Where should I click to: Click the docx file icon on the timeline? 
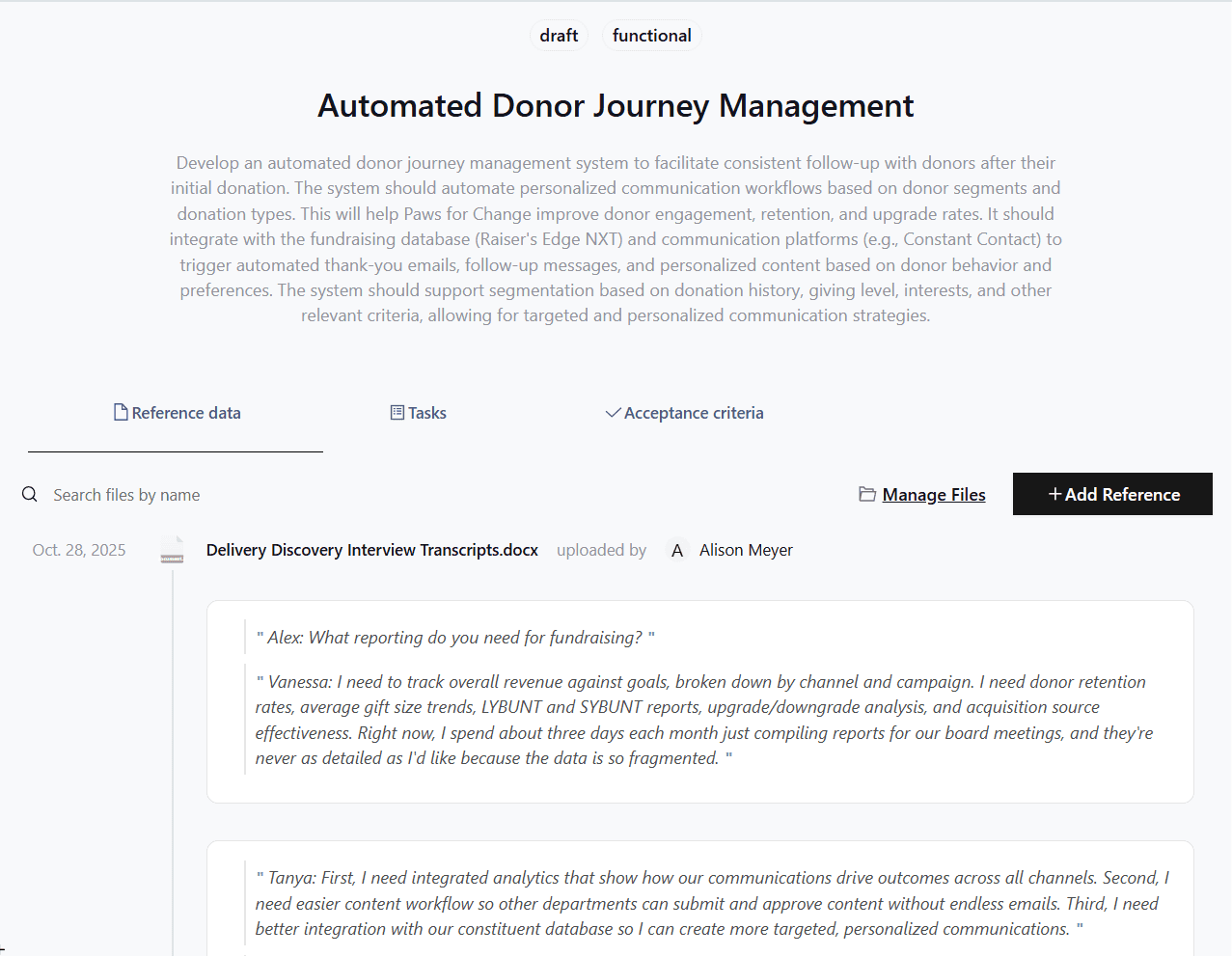[x=172, y=550]
